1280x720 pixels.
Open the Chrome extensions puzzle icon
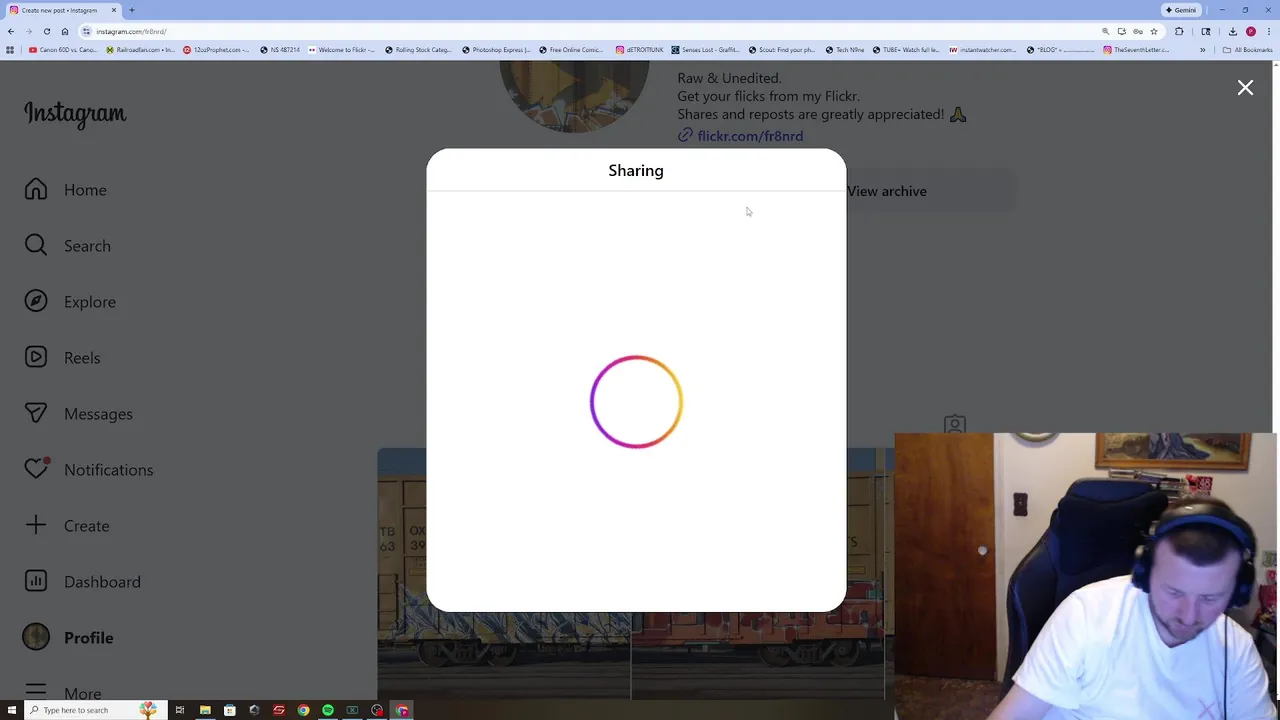click(1179, 31)
